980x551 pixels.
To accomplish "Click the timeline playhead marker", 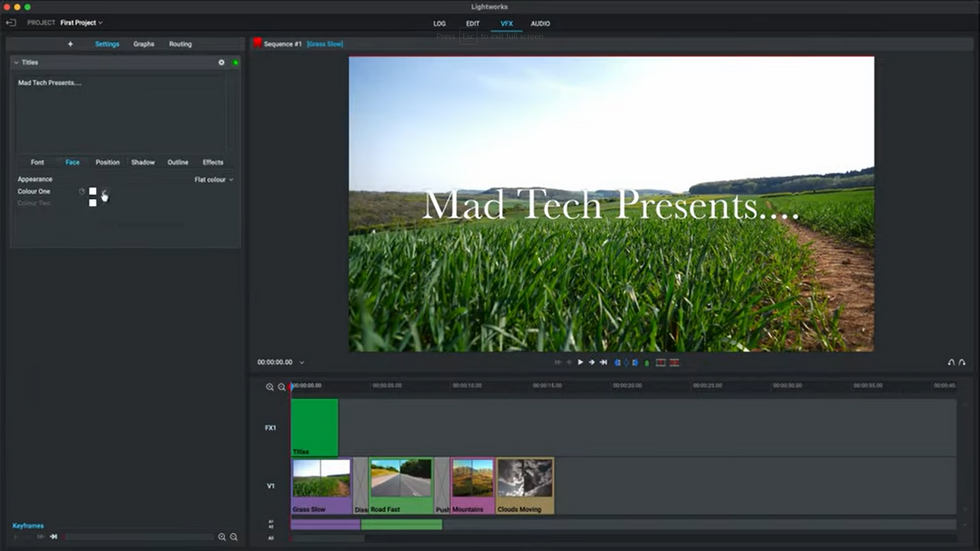I will click(291, 386).
